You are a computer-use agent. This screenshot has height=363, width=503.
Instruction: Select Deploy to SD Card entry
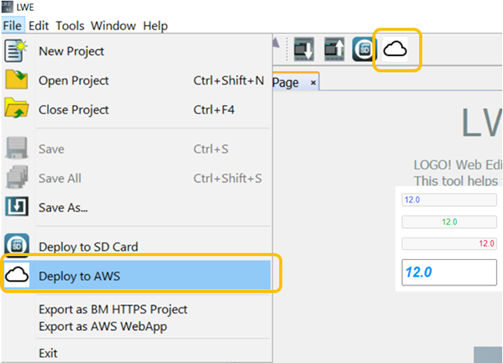pos(136,247)
